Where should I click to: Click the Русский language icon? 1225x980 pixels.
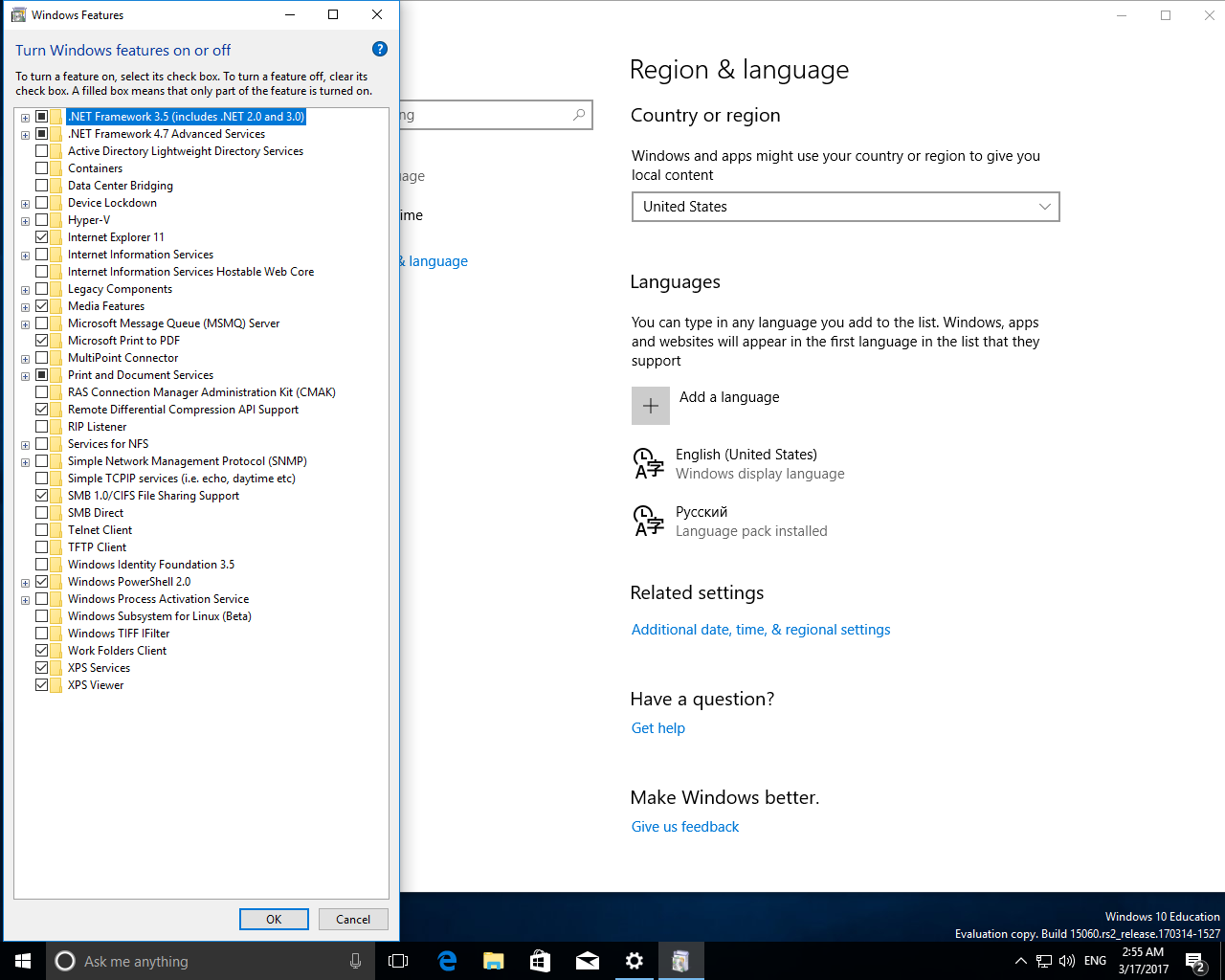click(x=649, y=521)
